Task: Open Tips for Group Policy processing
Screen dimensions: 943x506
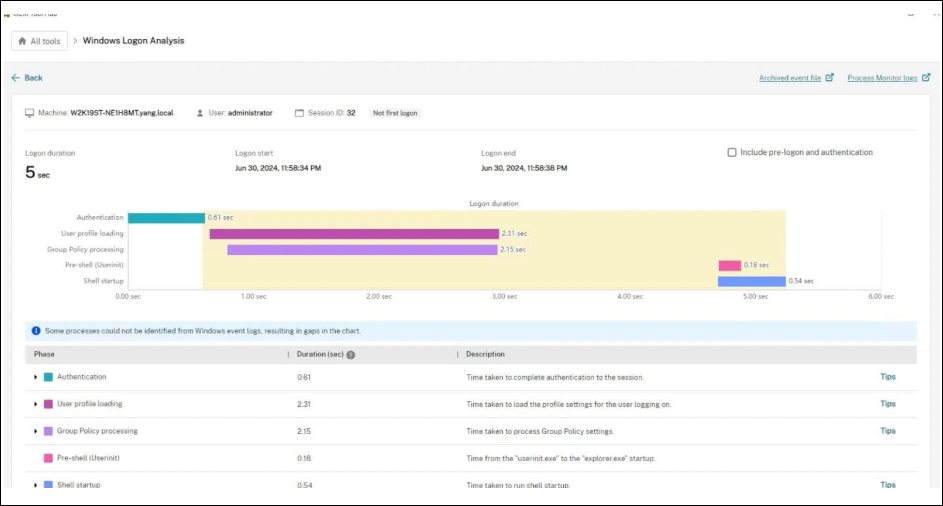Action: tap(887, 431)
